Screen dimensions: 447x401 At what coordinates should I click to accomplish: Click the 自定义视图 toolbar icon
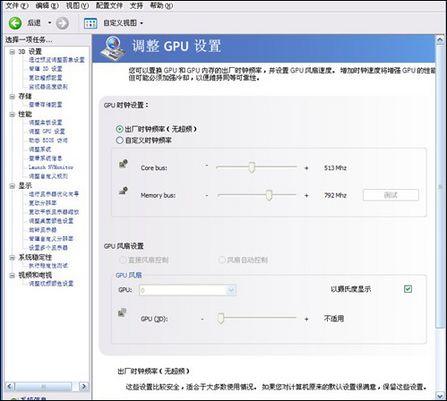click(x=90, y=23)
